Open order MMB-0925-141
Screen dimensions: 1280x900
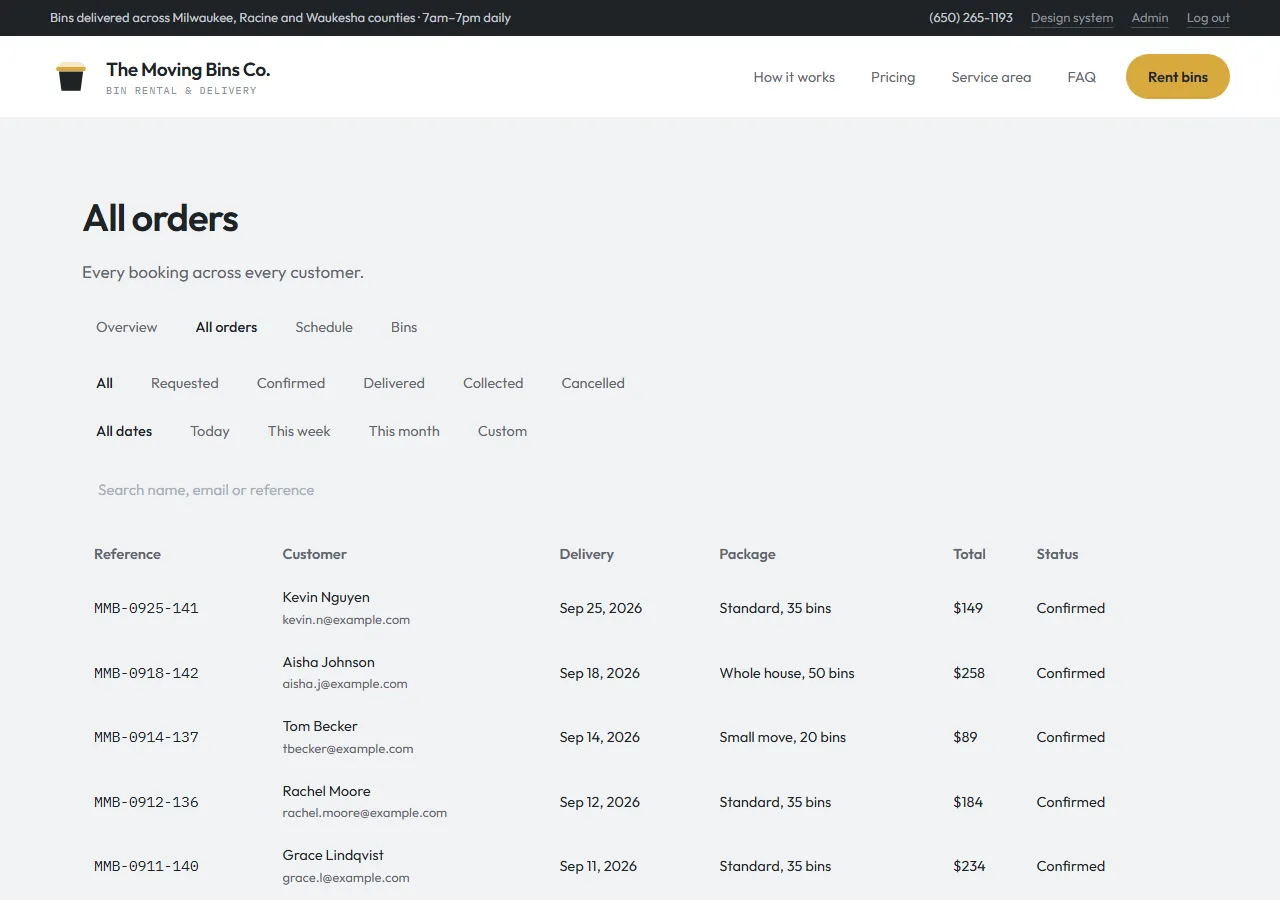point(146,608)
